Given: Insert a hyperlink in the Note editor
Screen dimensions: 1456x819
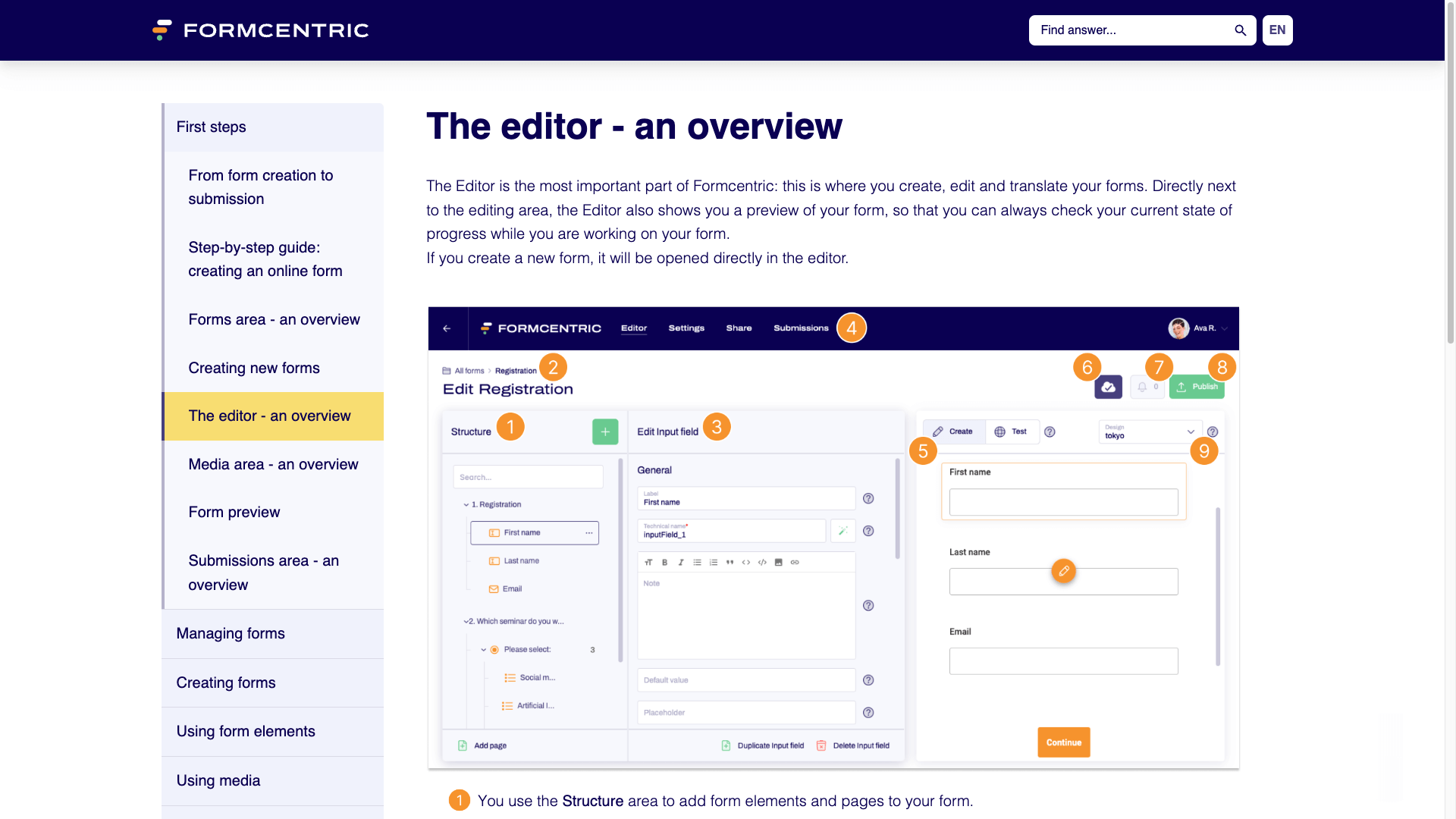Looking at the screenshot, I should point(795,562).
